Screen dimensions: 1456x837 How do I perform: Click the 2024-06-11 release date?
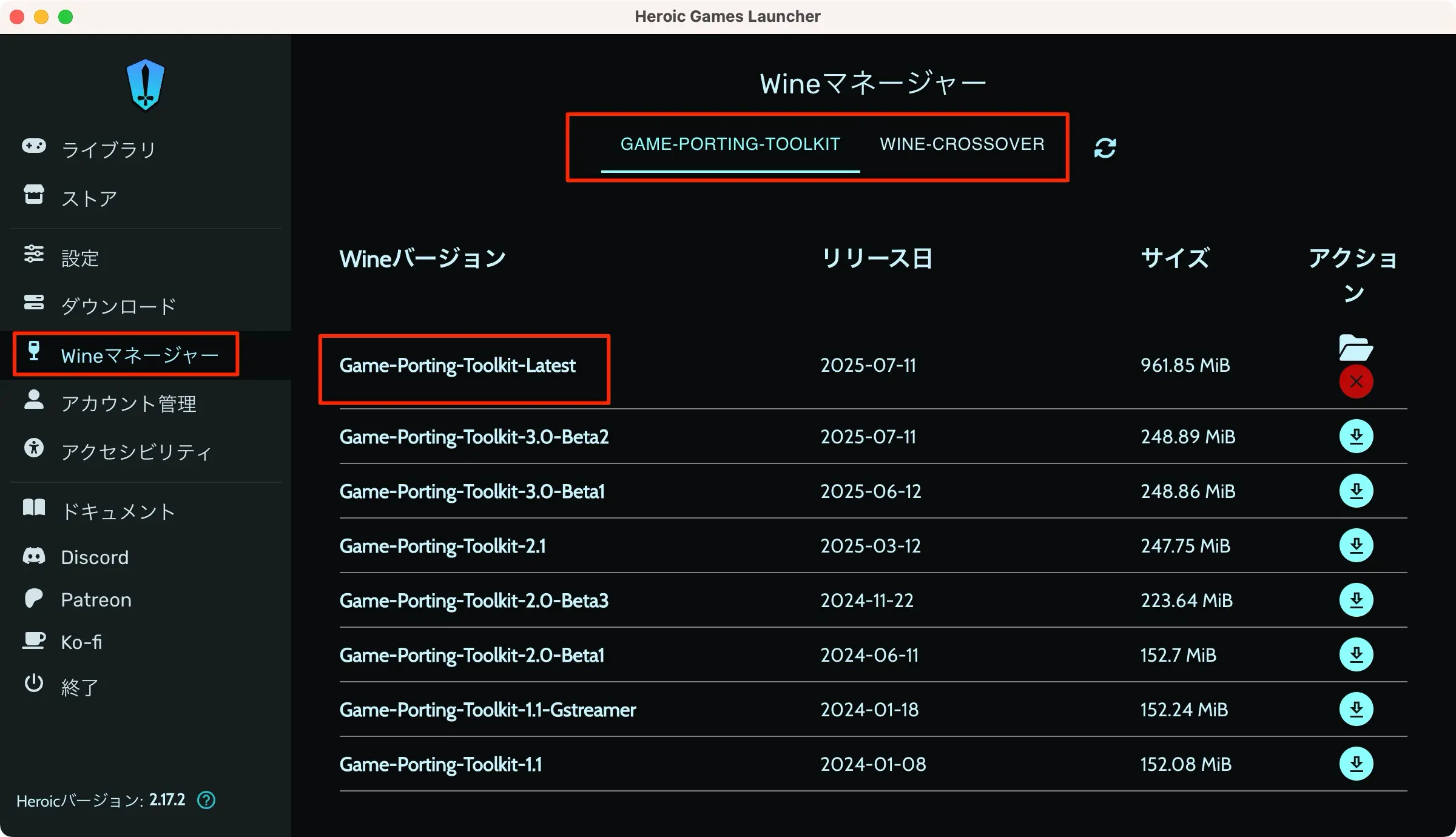point(869,655)
